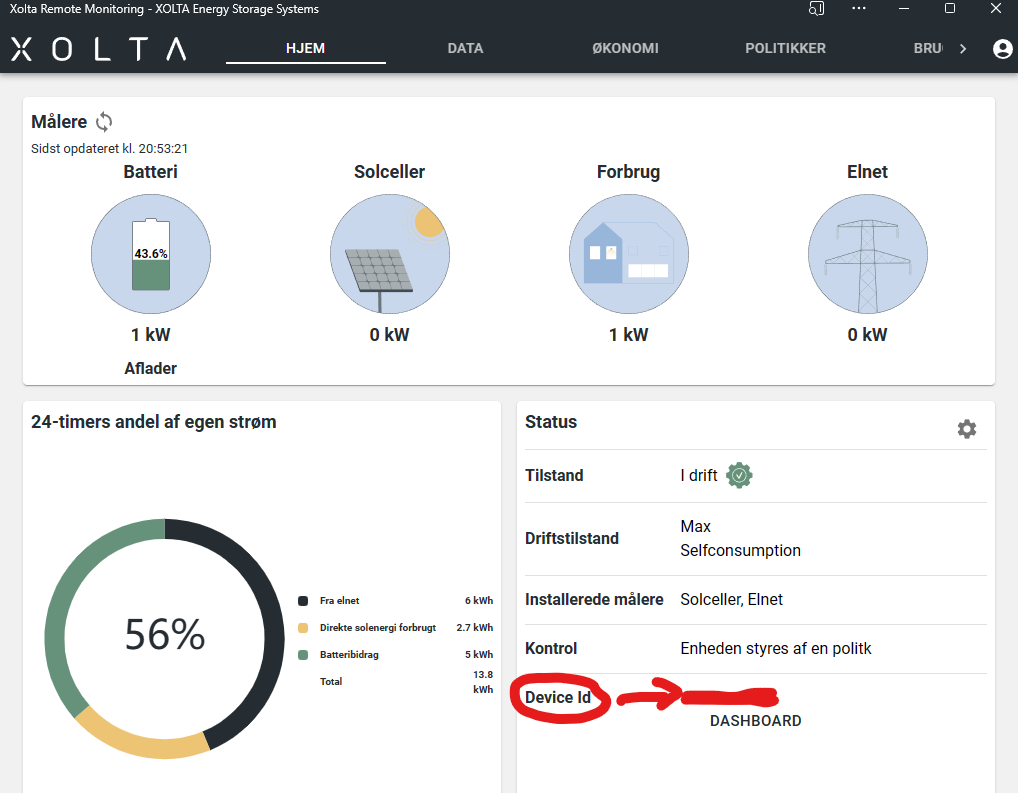This screenshot has height=793, width=1018.
Task: Click the 'Driftstilstand' label
Action: pos(571,538)
